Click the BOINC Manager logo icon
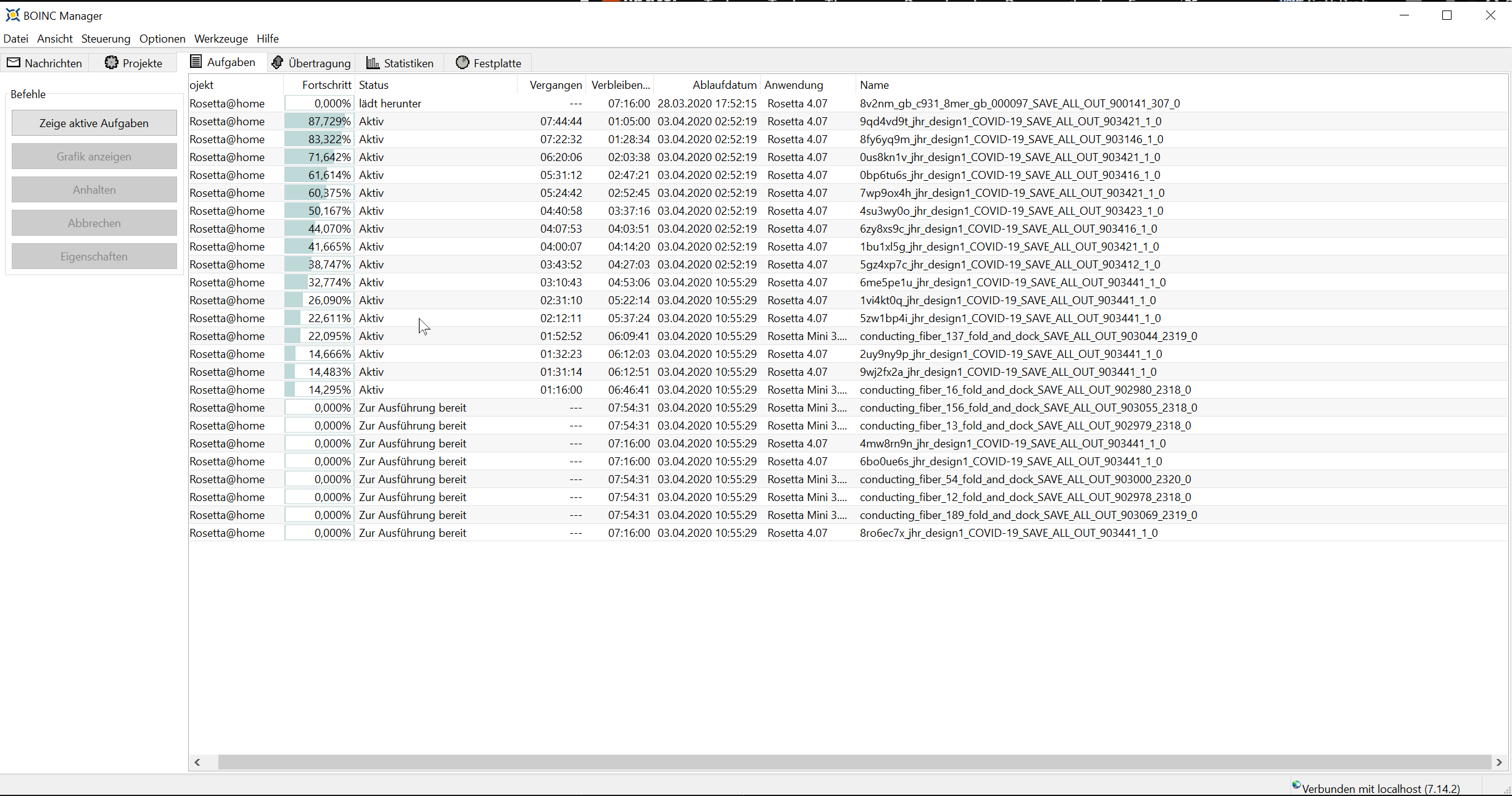The image size is (1512, 796). pyautogui.click(x=12, y=15)
